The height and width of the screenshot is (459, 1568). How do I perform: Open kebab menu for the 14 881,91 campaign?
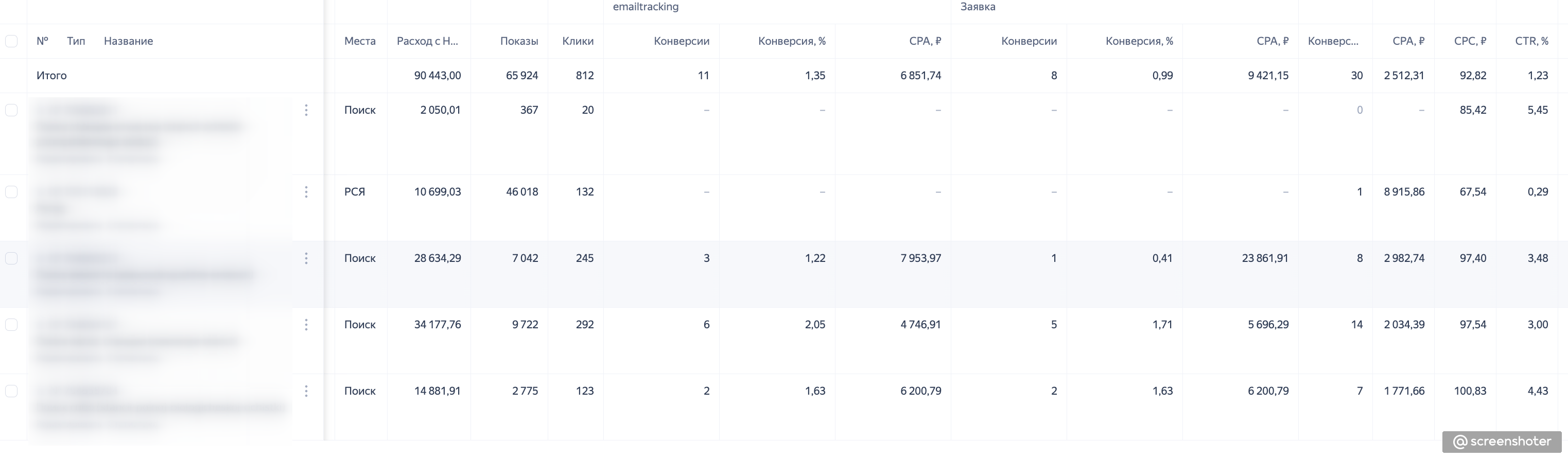(x=306, y=391)
